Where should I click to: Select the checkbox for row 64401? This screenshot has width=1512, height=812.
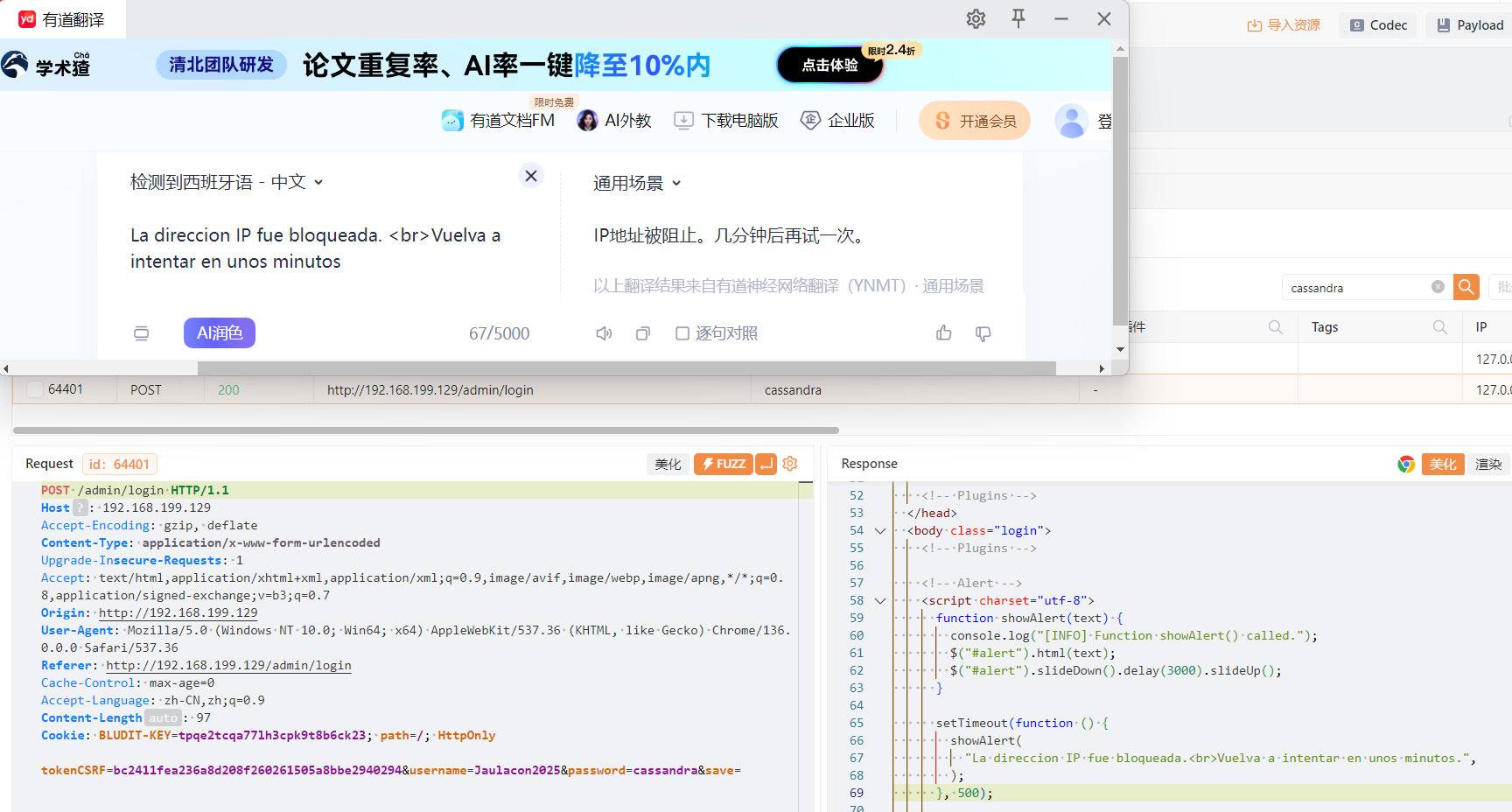pyautogui.click(x=35, y=389)
